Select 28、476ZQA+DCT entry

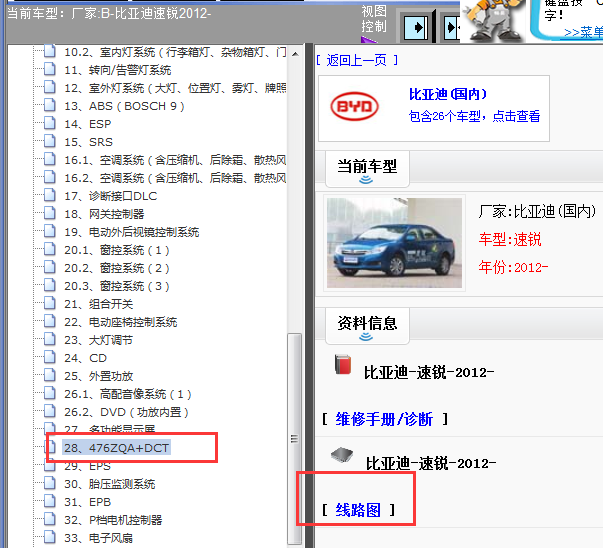coord(116,448)
